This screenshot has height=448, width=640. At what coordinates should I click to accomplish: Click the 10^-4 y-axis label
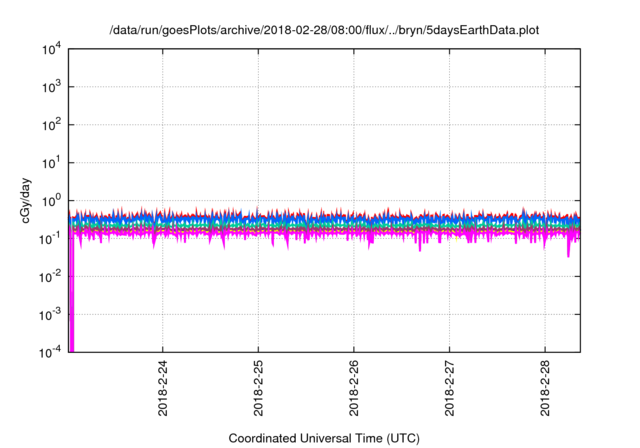coord(50,352)
